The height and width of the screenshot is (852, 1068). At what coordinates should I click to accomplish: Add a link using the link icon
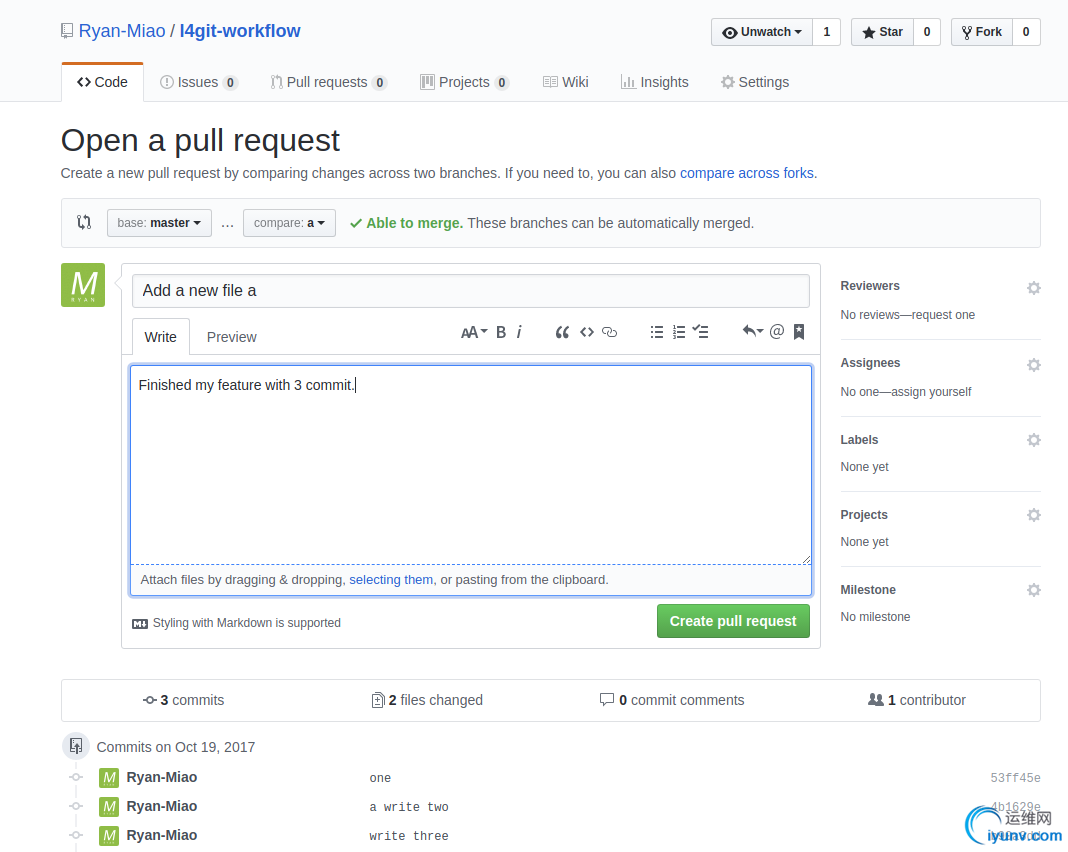tap(610, 332)
